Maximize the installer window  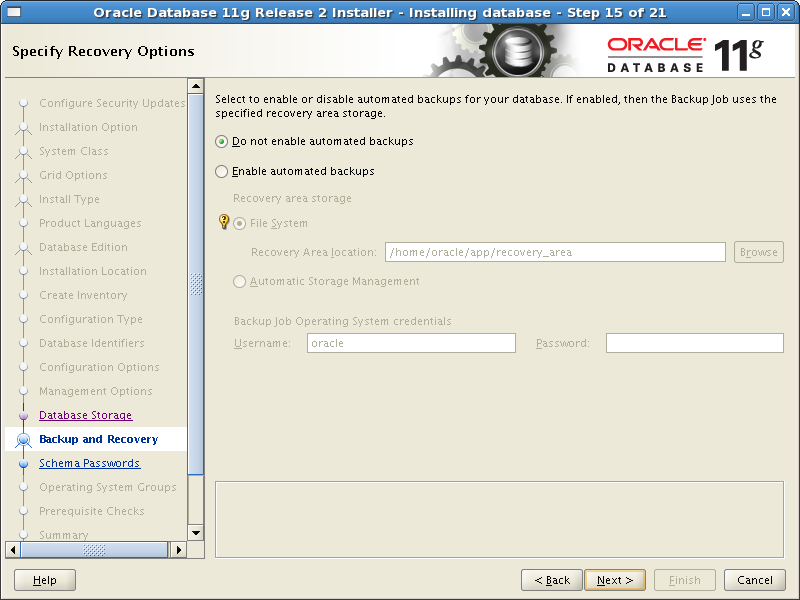point(766,12)
